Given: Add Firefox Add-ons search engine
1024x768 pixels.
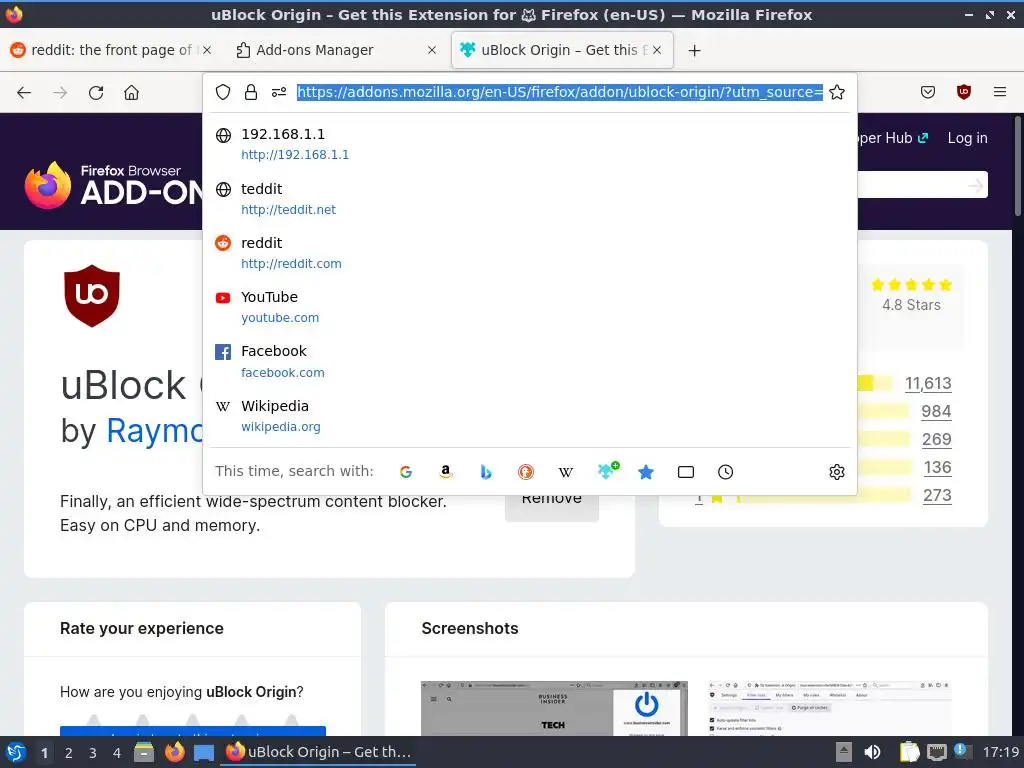Looking at the screenshot, I should pos(608,470).
